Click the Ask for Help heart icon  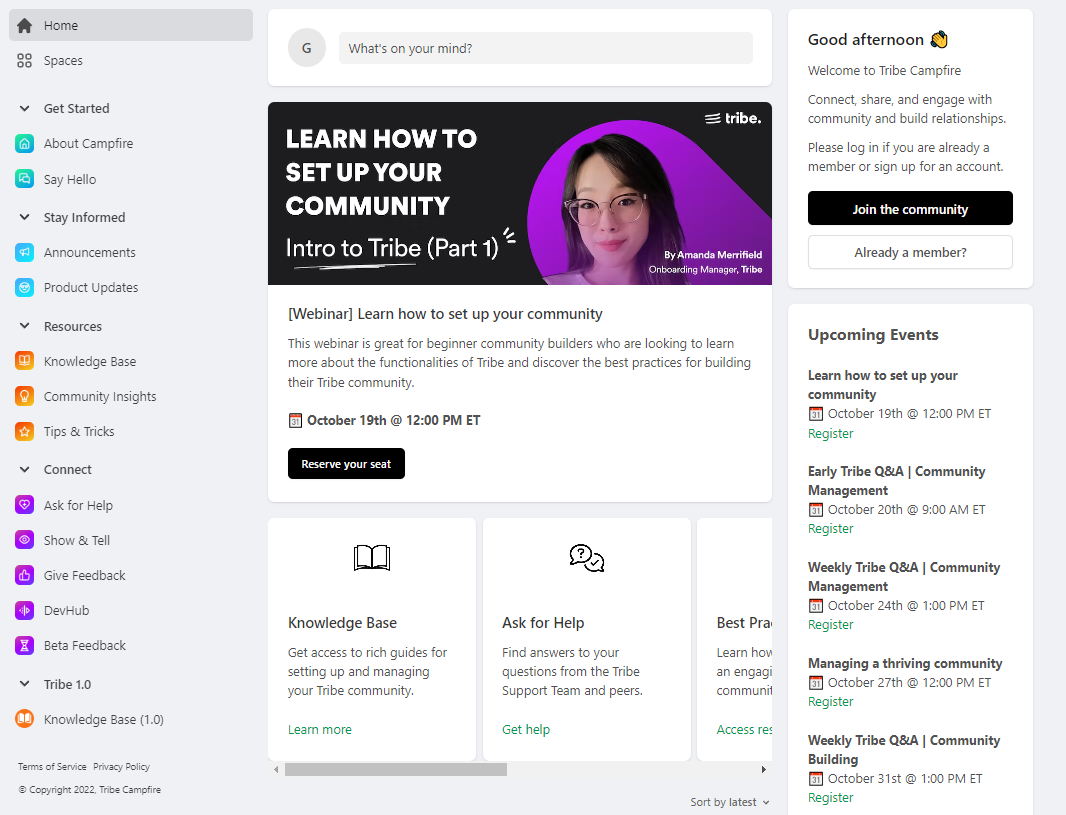[24, 505]
